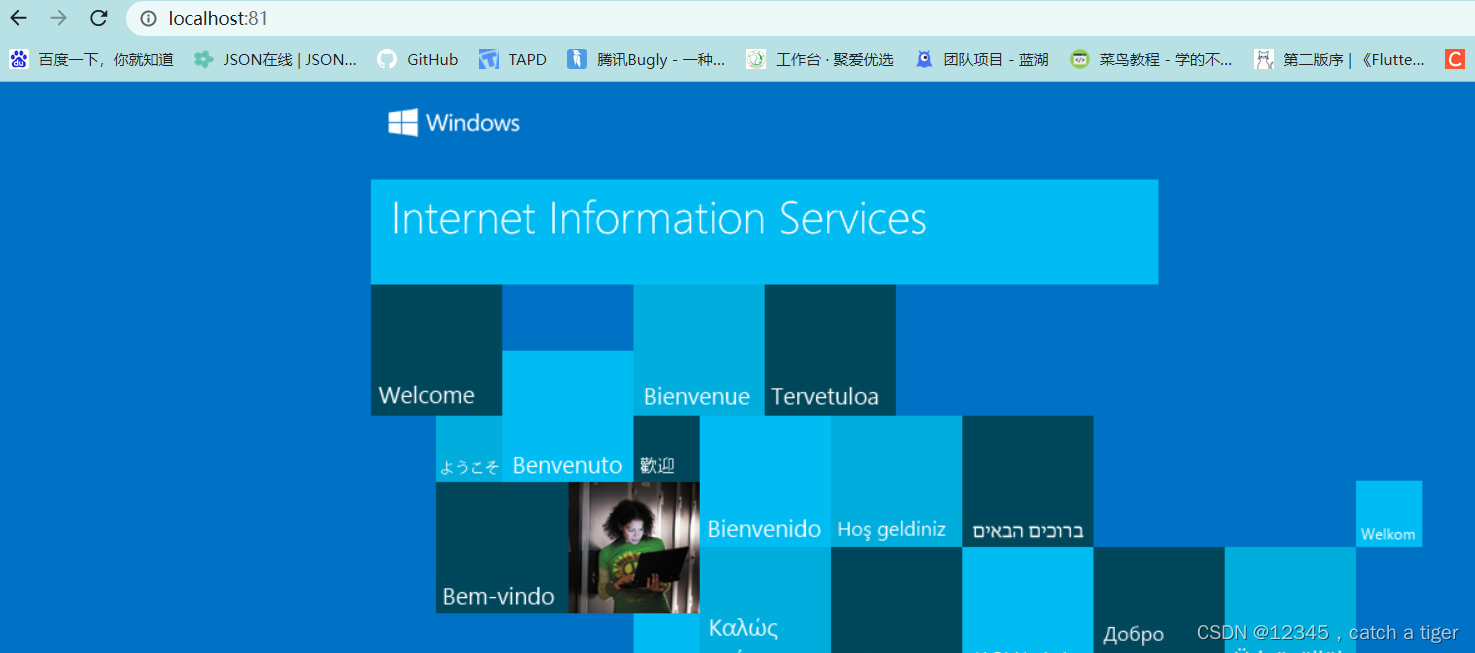Click the Добро tile
Image resolution: width=1475 pixels, height=653 pixels.
[x=1158, y=600]
